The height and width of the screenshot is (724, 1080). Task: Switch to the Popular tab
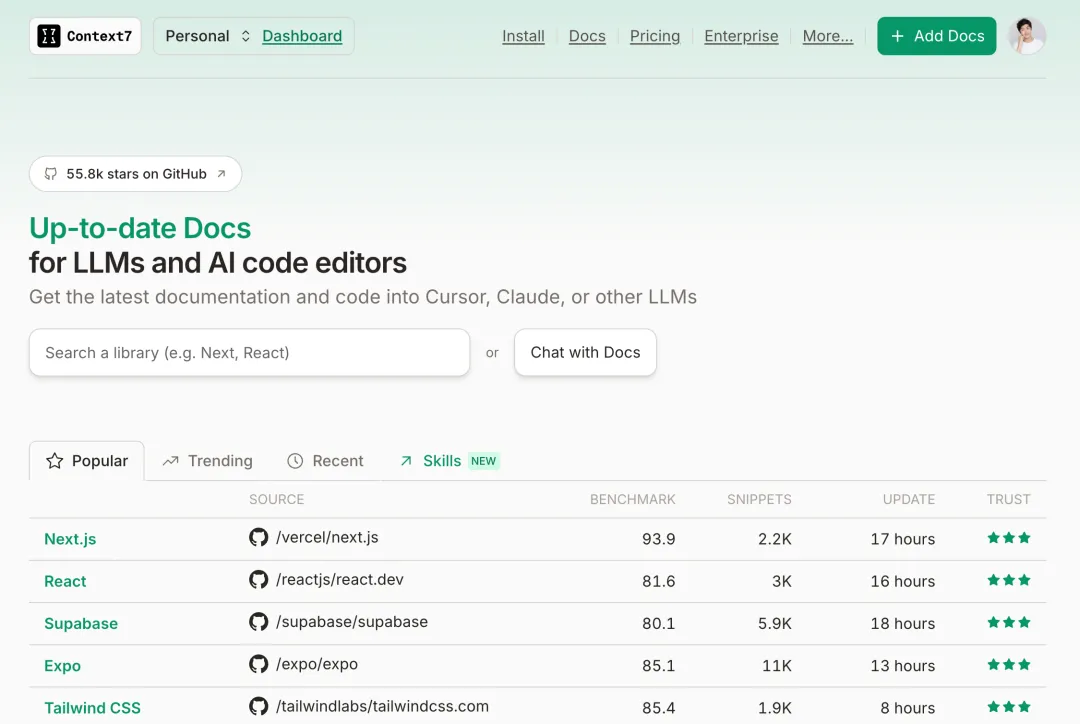coord(87,461)
